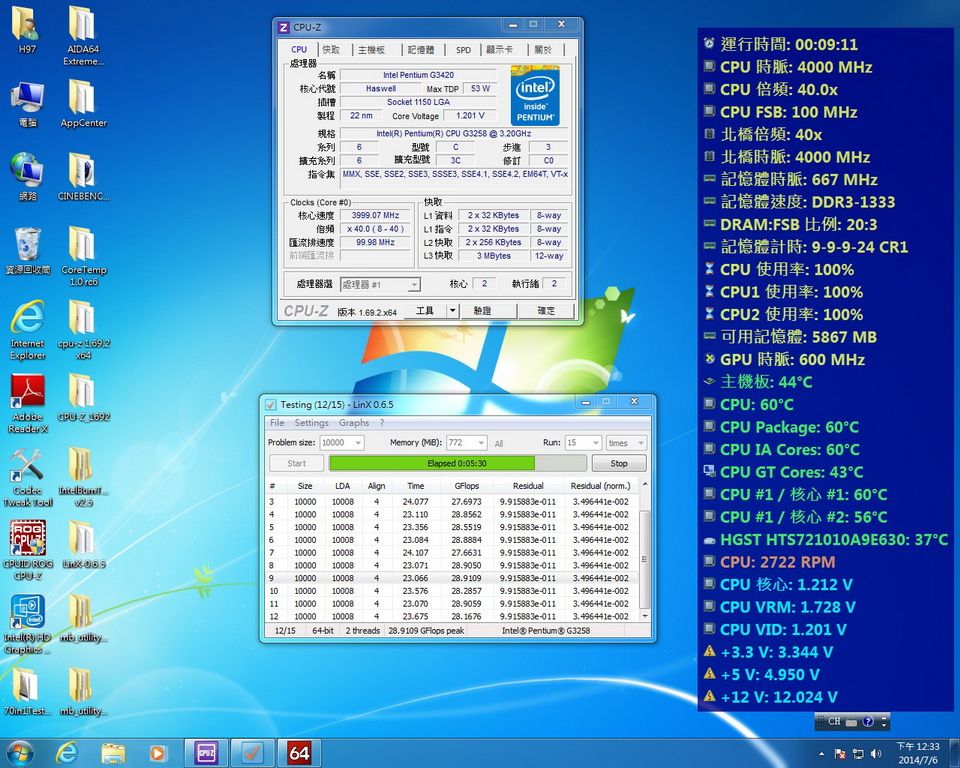Expand the tools button dropdown arrow
Viewport: 960px width, 768px height.
[452, 311]
